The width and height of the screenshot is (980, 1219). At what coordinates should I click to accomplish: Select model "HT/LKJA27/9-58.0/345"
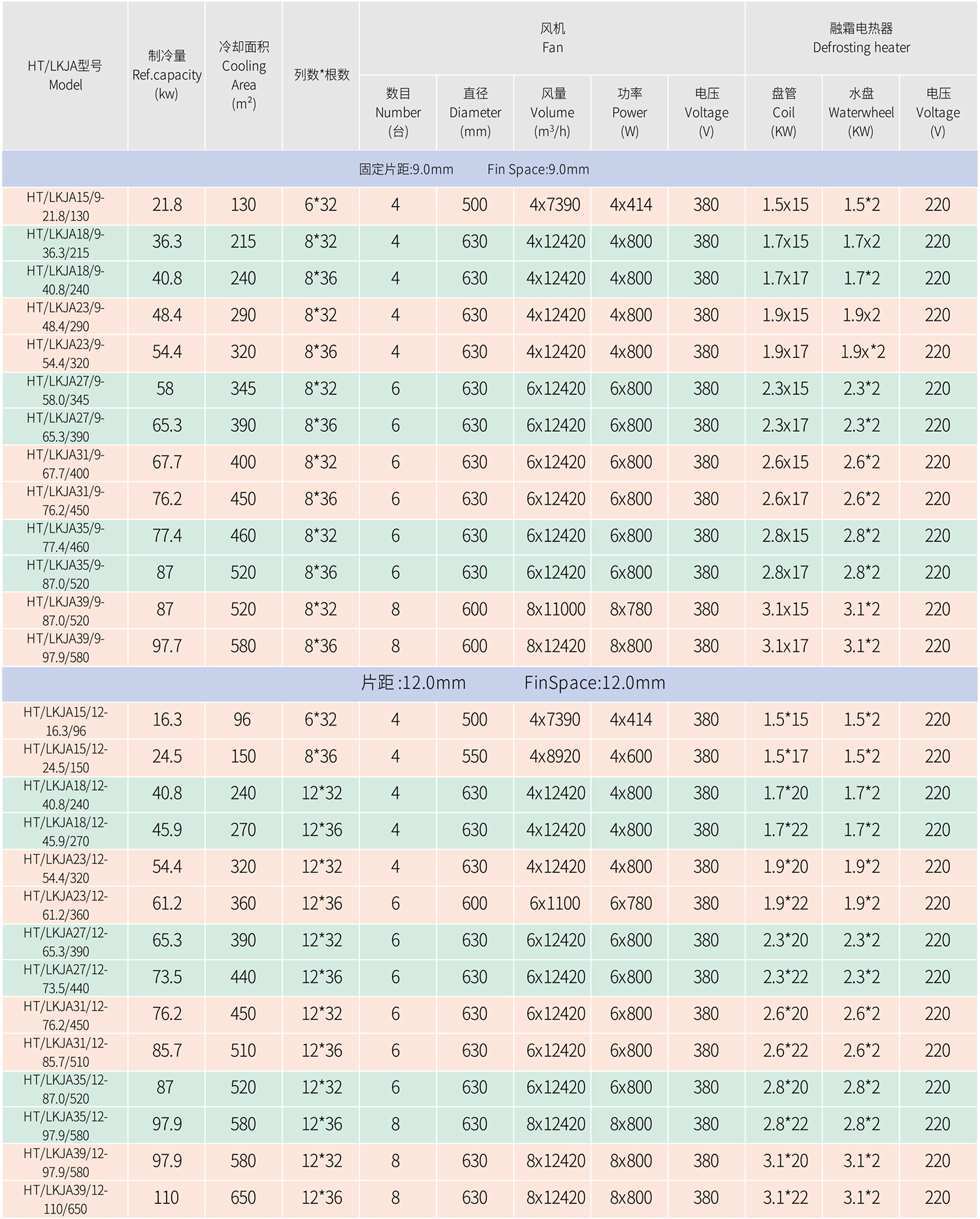[x=65, y=390]
